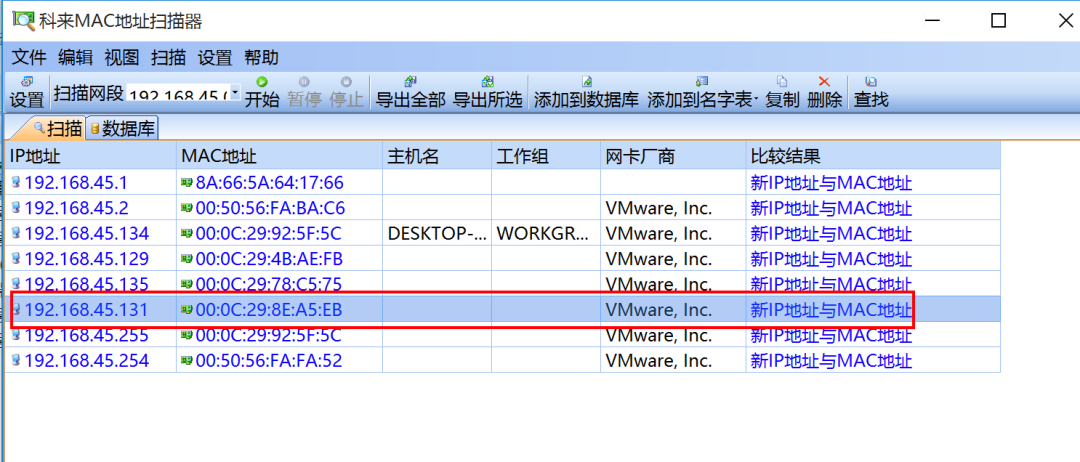Viewport: 1080px width, 462px height.
Task: Click the 扫描网段 address input field
Action: click(178, 92)
